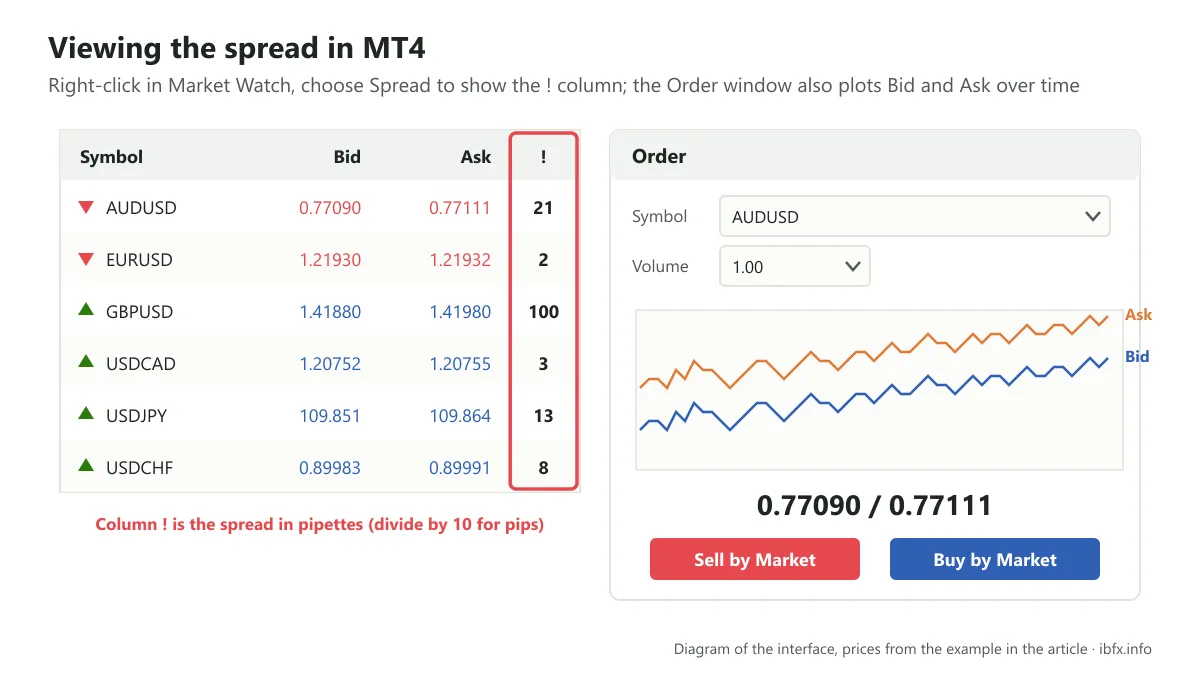Select the USDCAD symbol row
This screenshot has width=1200, height=675.
[320, 364]
